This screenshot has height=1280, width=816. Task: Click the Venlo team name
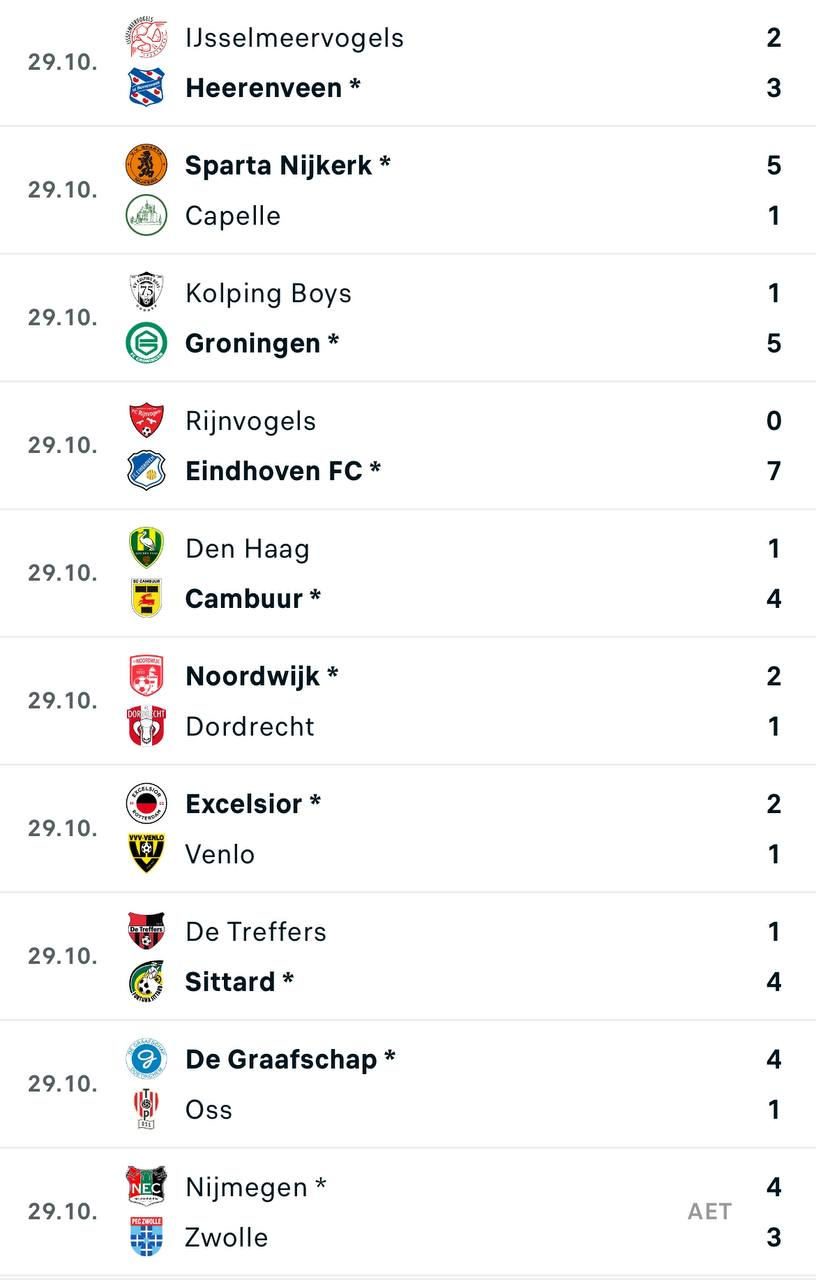[220, 854]
